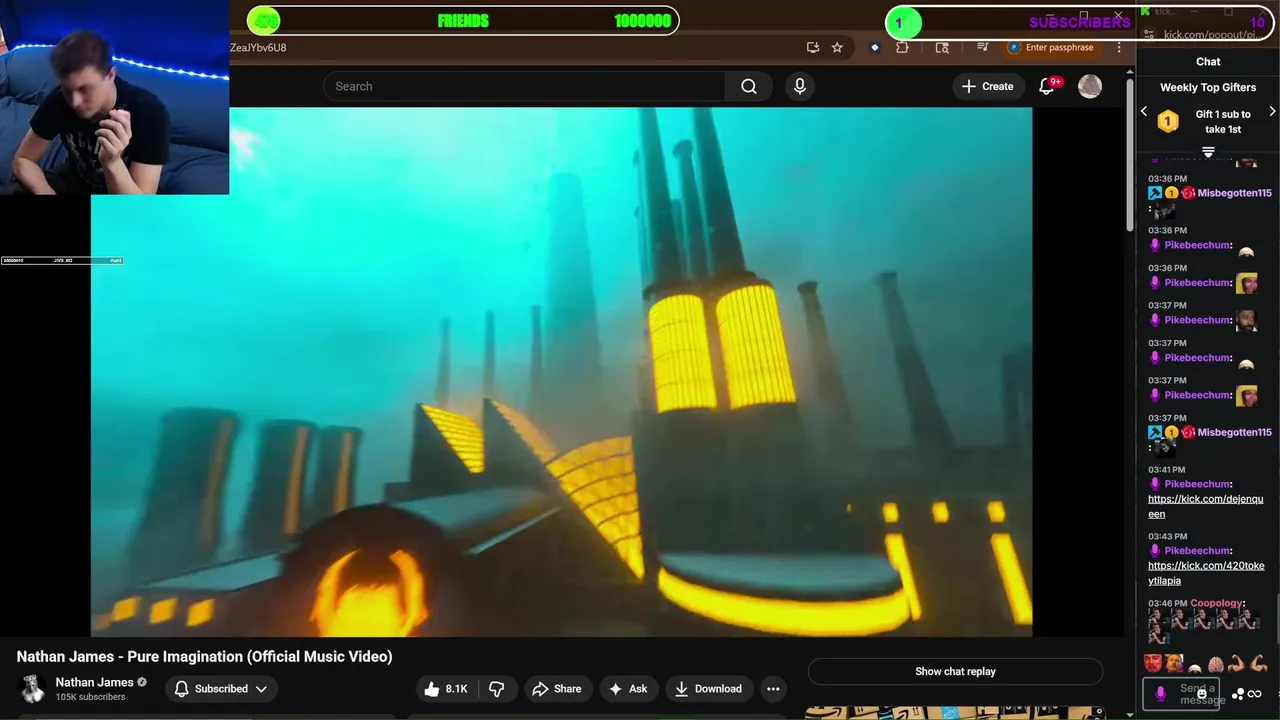Click the Ask button
The height and width of the screenshot is (720, 1280).
click(x=628, y=688)
